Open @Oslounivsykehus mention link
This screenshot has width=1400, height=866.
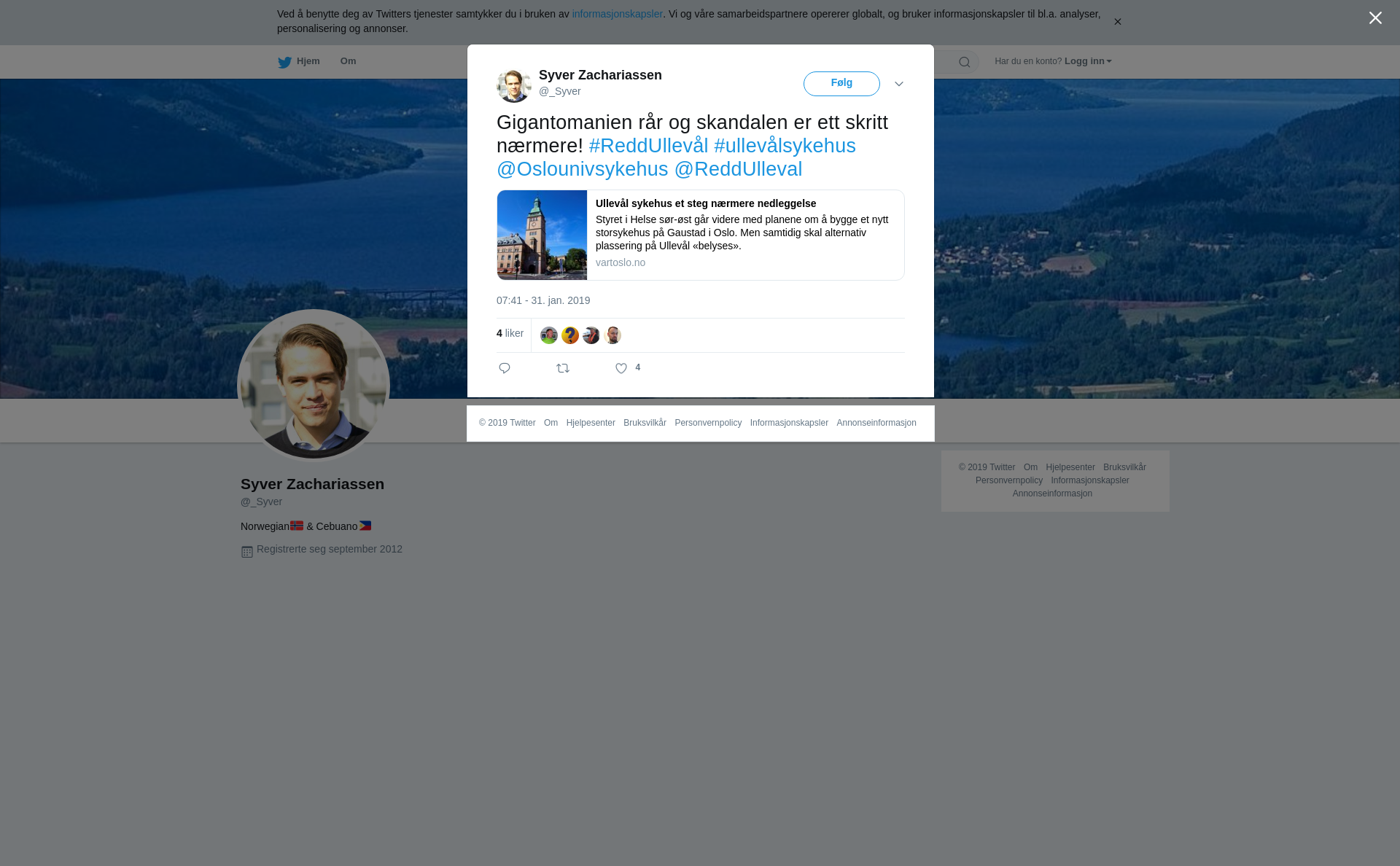[582, 169]
